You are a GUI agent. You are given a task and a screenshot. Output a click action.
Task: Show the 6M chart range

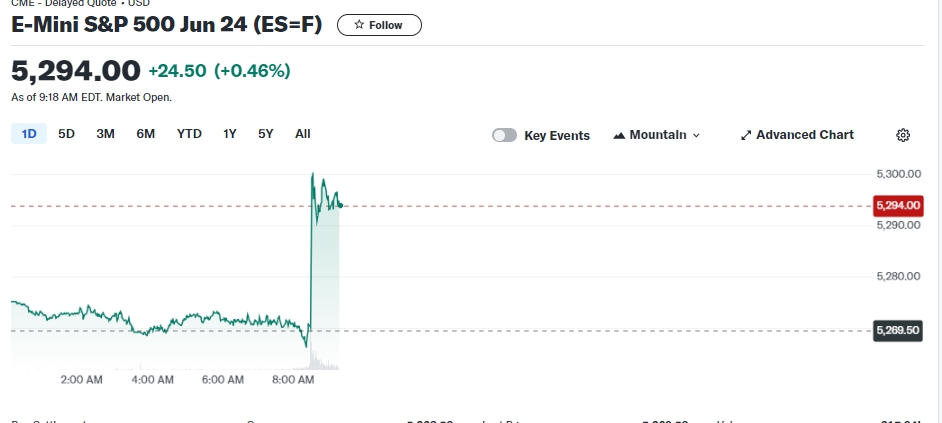[x=145, y=133]
